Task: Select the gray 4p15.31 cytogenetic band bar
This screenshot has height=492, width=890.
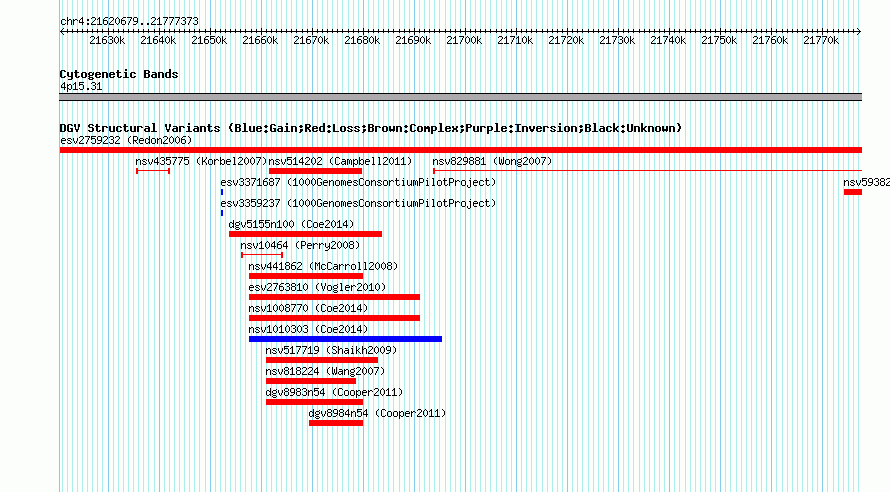Action: click(461, 97)
